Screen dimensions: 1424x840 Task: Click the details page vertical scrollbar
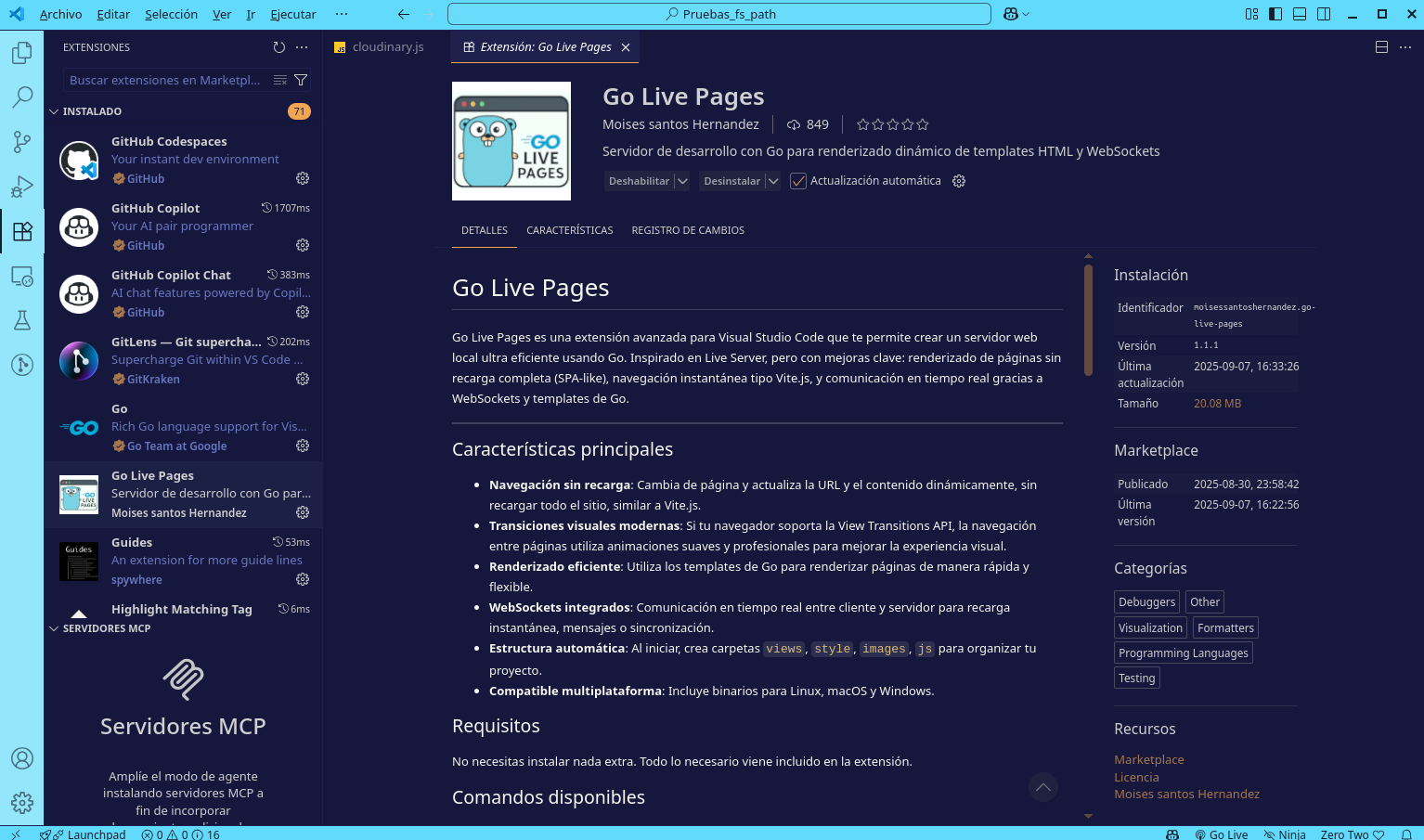pos(1088,321)
